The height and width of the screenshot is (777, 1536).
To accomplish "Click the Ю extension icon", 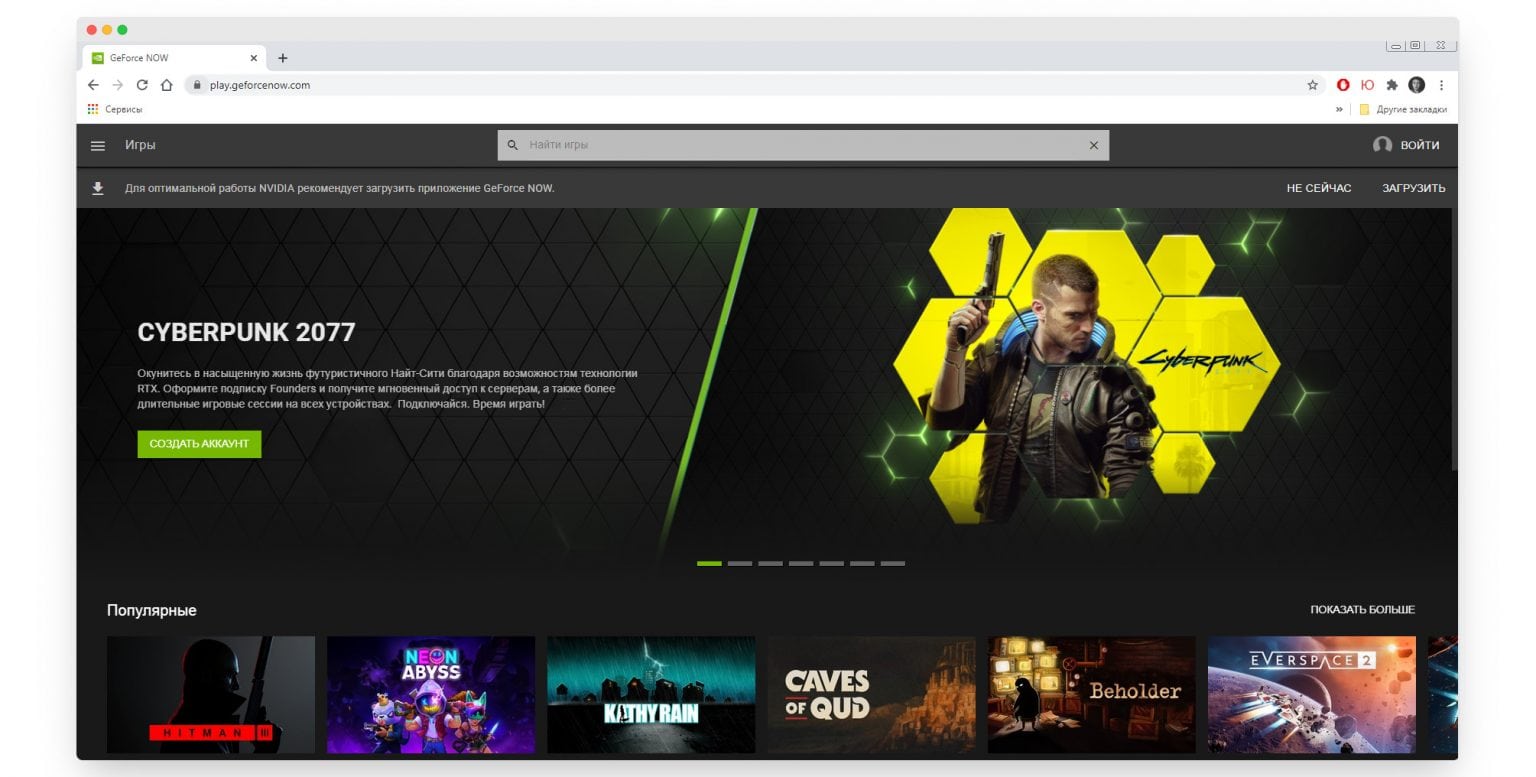I will (x=1367, y=85).
